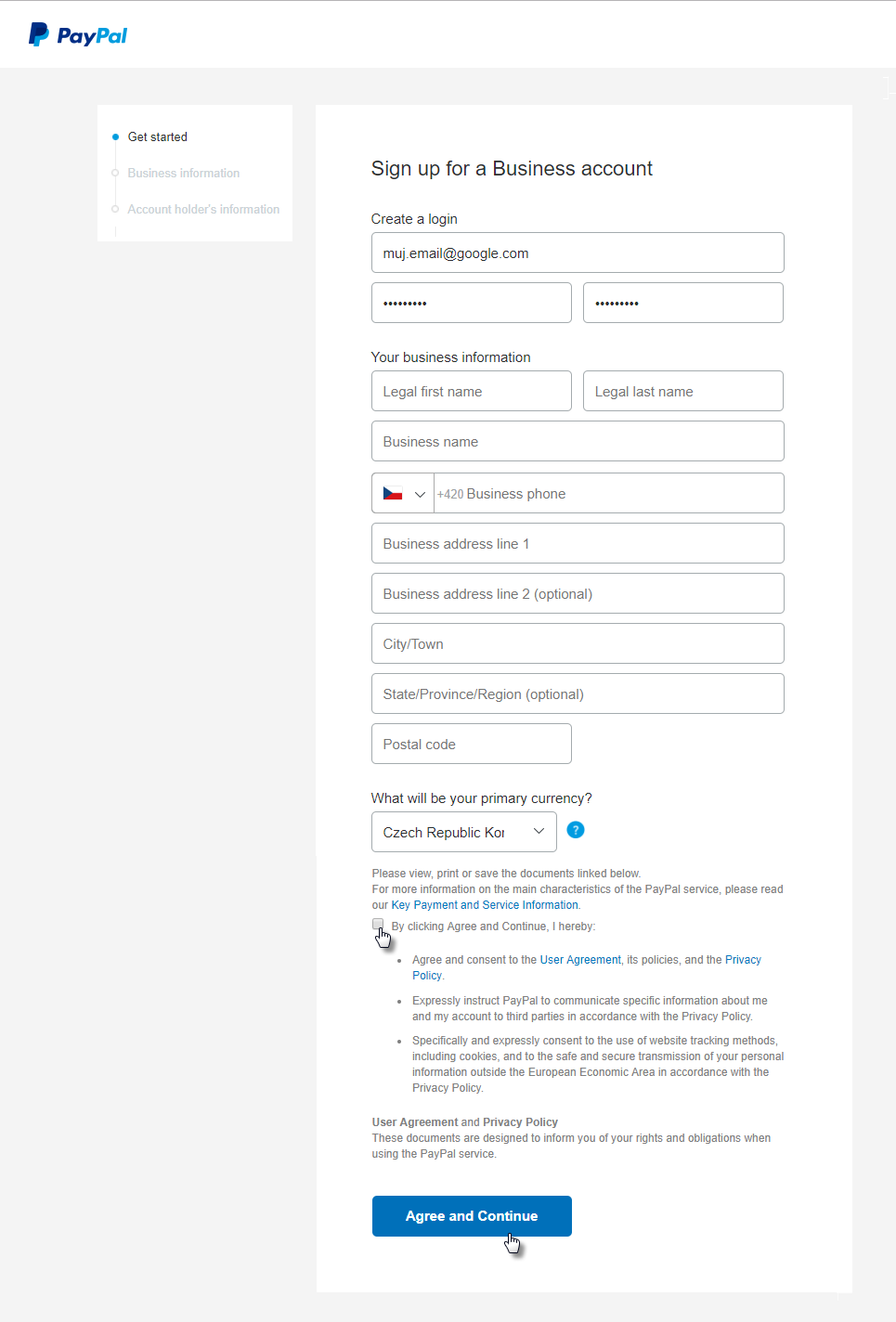Select the Get started step
This screenshot has height=1322, width=896.
pos(157,136)
